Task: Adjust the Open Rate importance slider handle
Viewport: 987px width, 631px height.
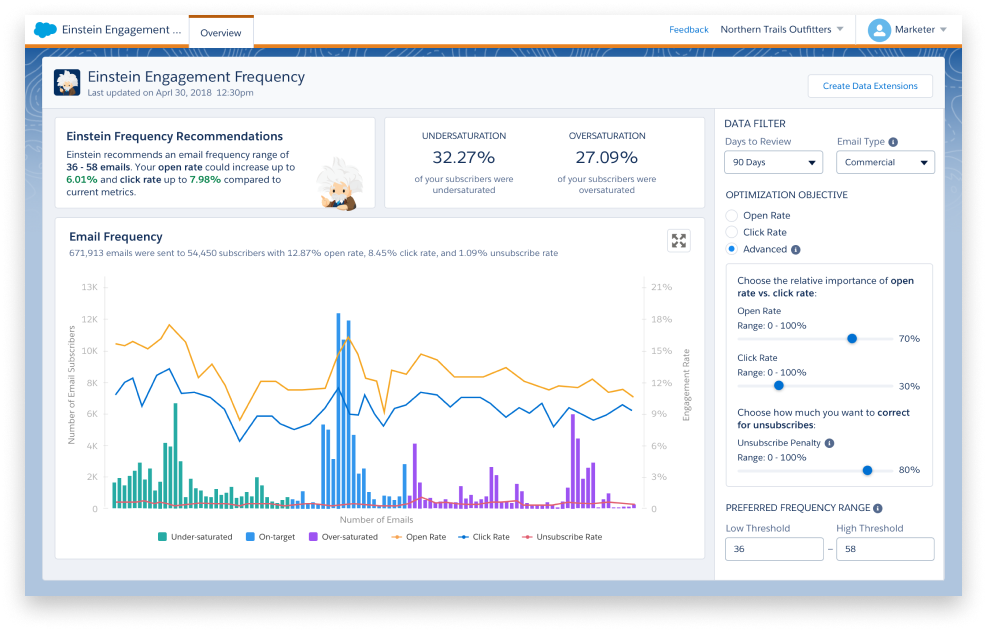Action: click(x=852, y=339)
